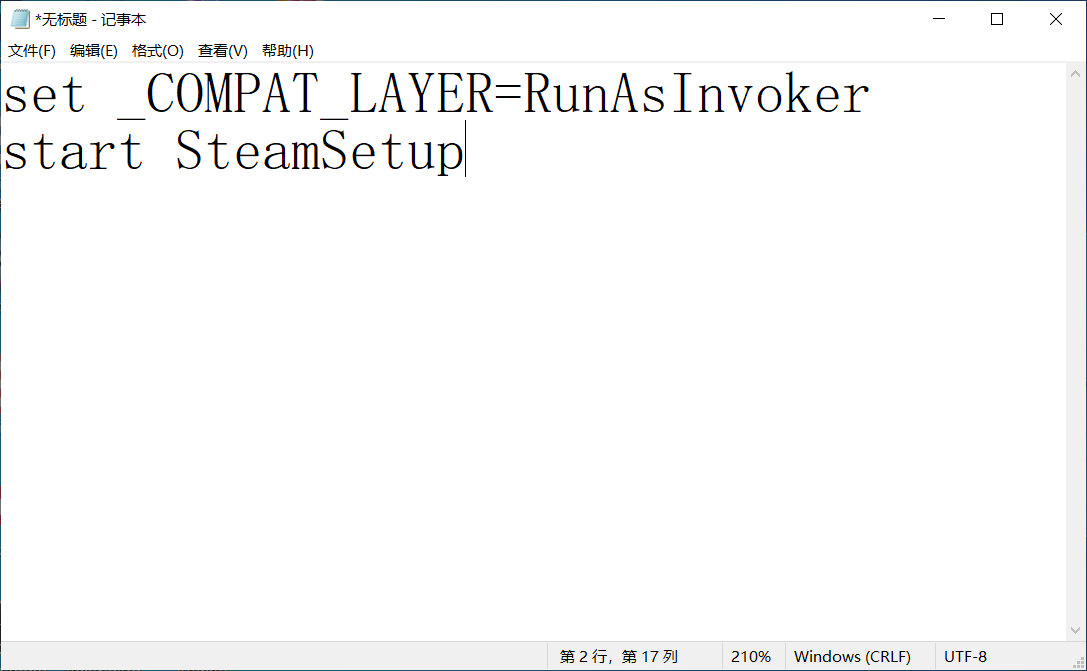Close the Notepad window

pyautogui.click(x=1056, y=19)
